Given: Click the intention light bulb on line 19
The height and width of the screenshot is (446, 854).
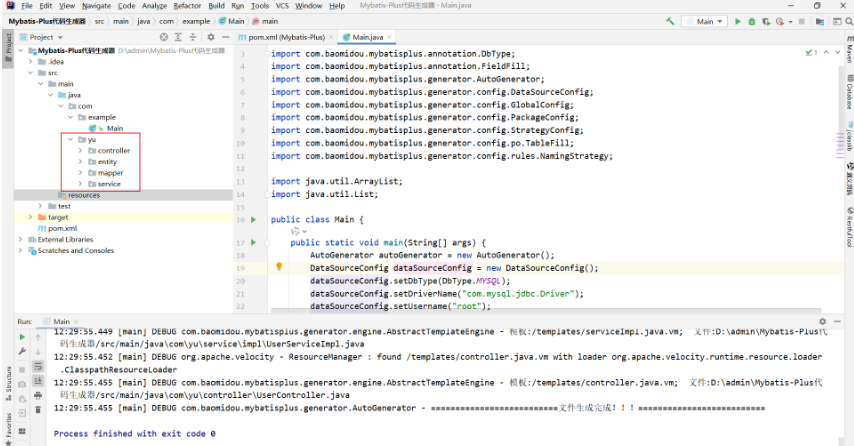Looking at the screenshot, I should tap(279, 267).
